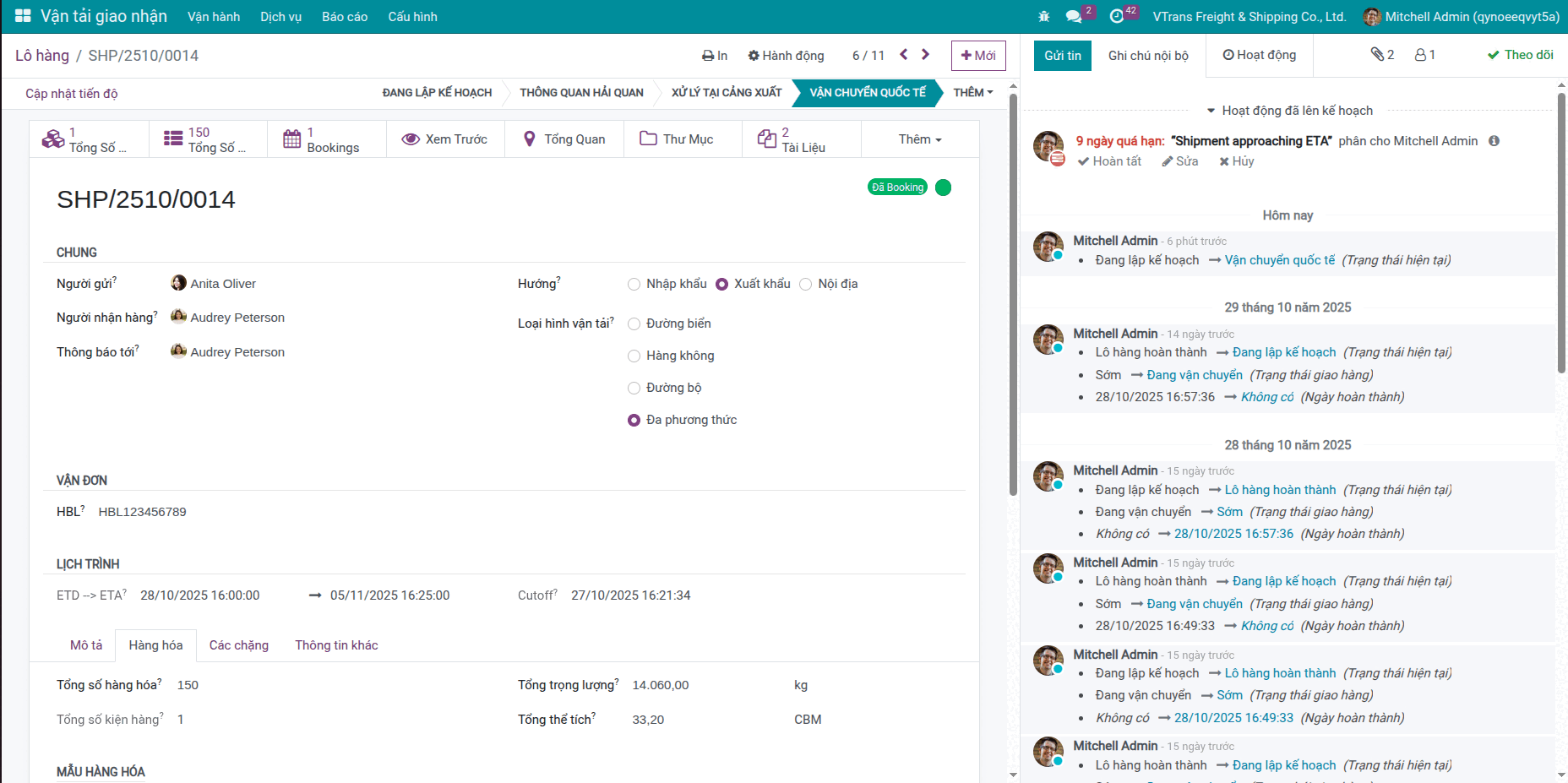This screenshot has width=1568, height=783.
Task: Click the Gửi tin button
Action: coord(1062,56)
